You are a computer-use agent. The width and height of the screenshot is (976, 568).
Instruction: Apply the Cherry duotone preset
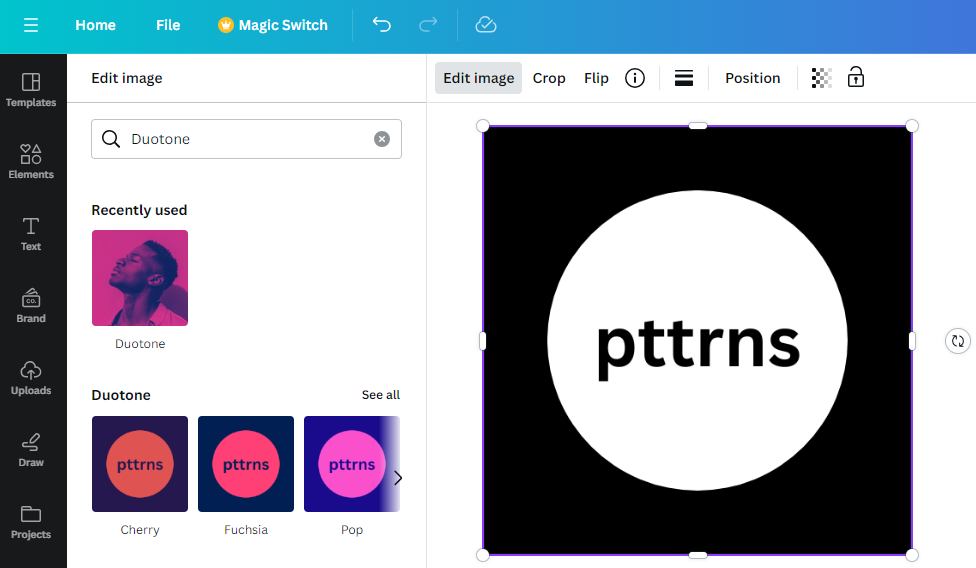pyautogui.click(x=140, y=464)
